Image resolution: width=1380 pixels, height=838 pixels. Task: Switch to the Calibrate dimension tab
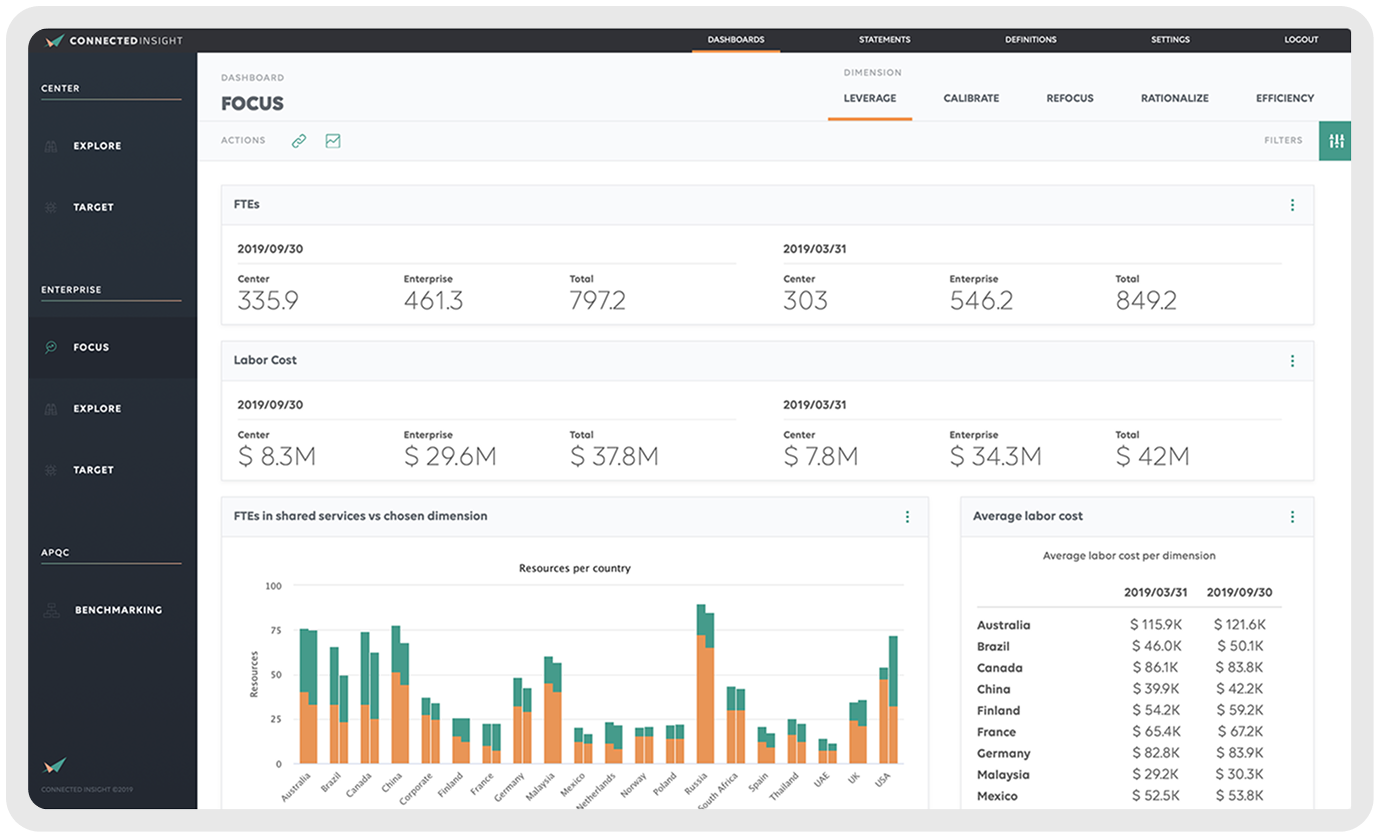tap(971, 98)
